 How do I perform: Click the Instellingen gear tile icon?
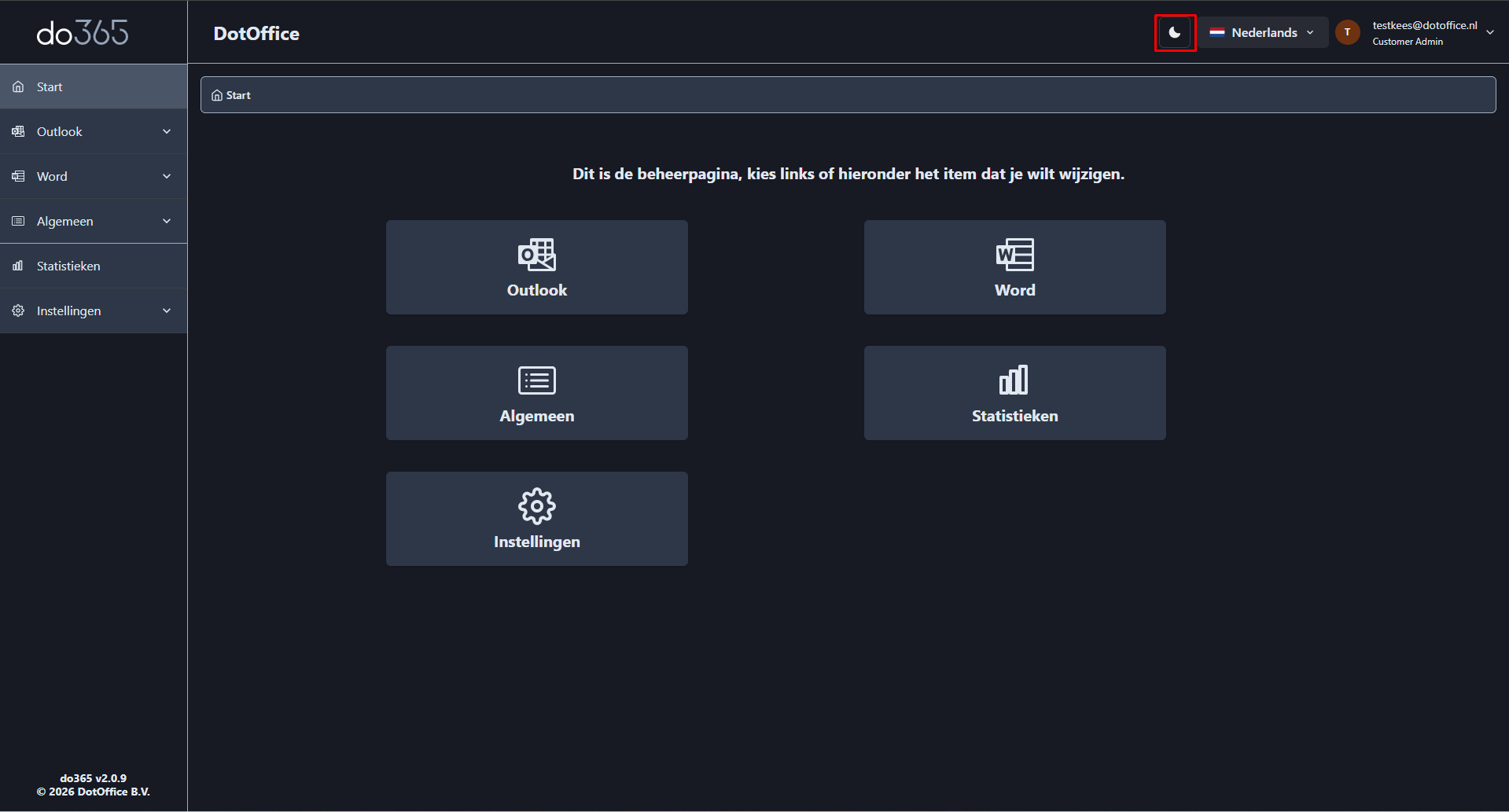coord(536,506)
